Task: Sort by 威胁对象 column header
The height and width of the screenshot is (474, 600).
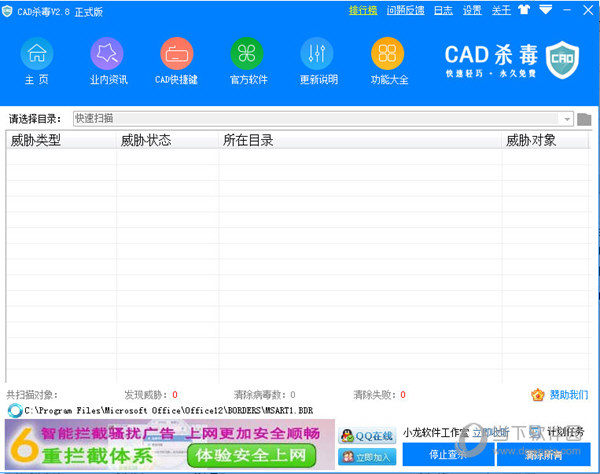Action: (545, 140)
